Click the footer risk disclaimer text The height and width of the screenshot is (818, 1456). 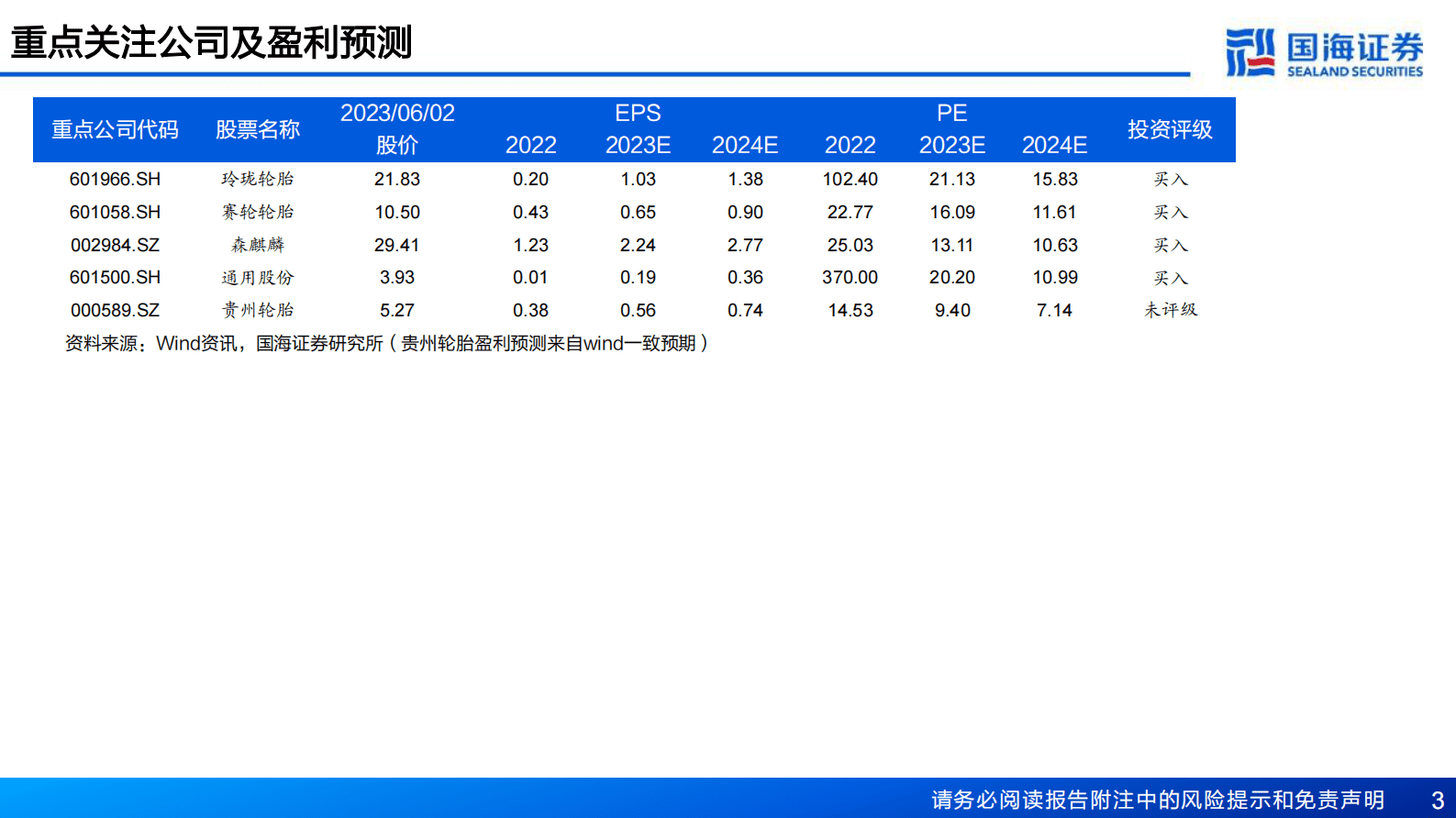coord(1158,800)
